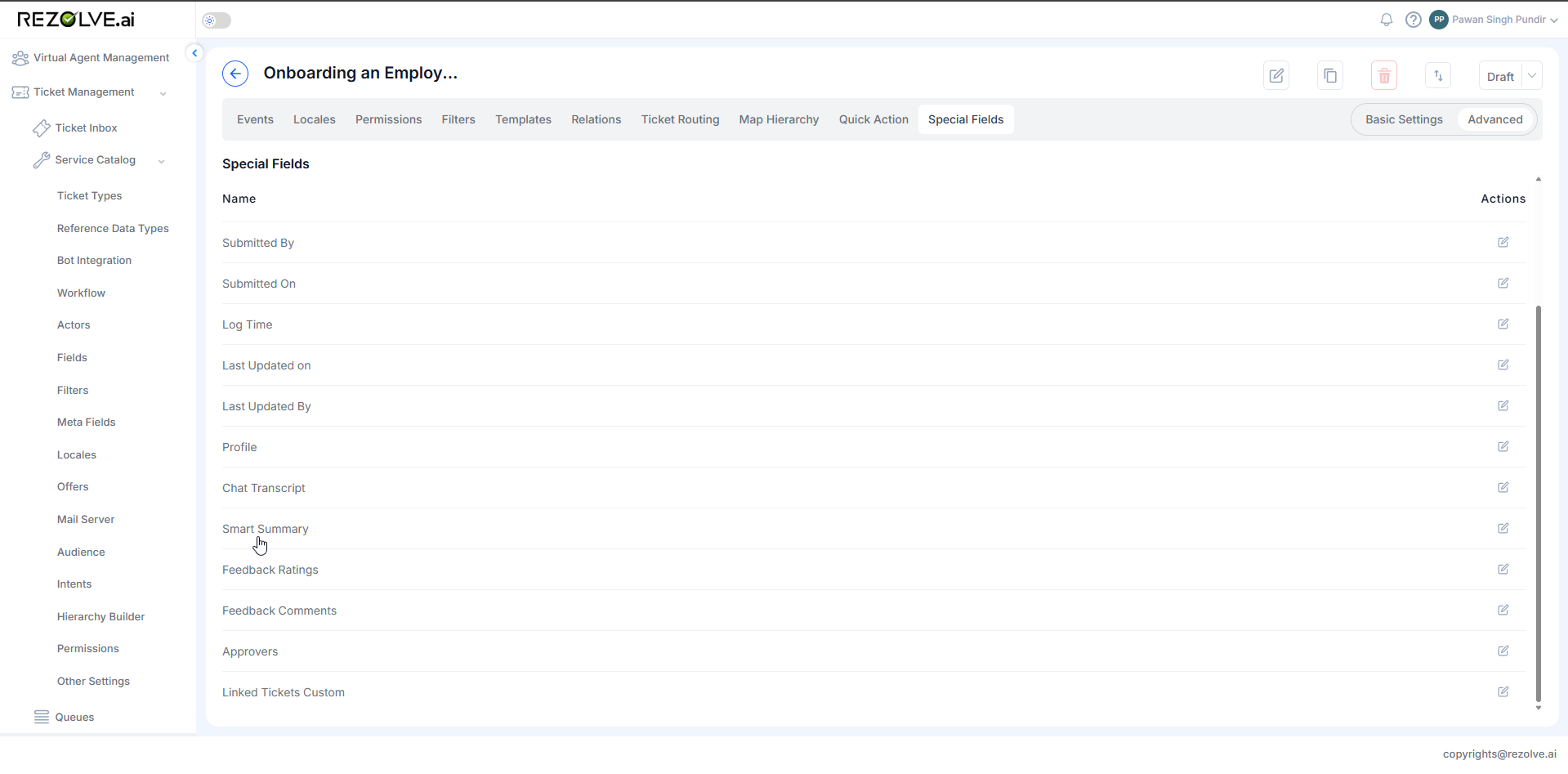Edit the Smart Summary field
1568x774 pixels.
pyautogui.click(x=1503, y=528)
